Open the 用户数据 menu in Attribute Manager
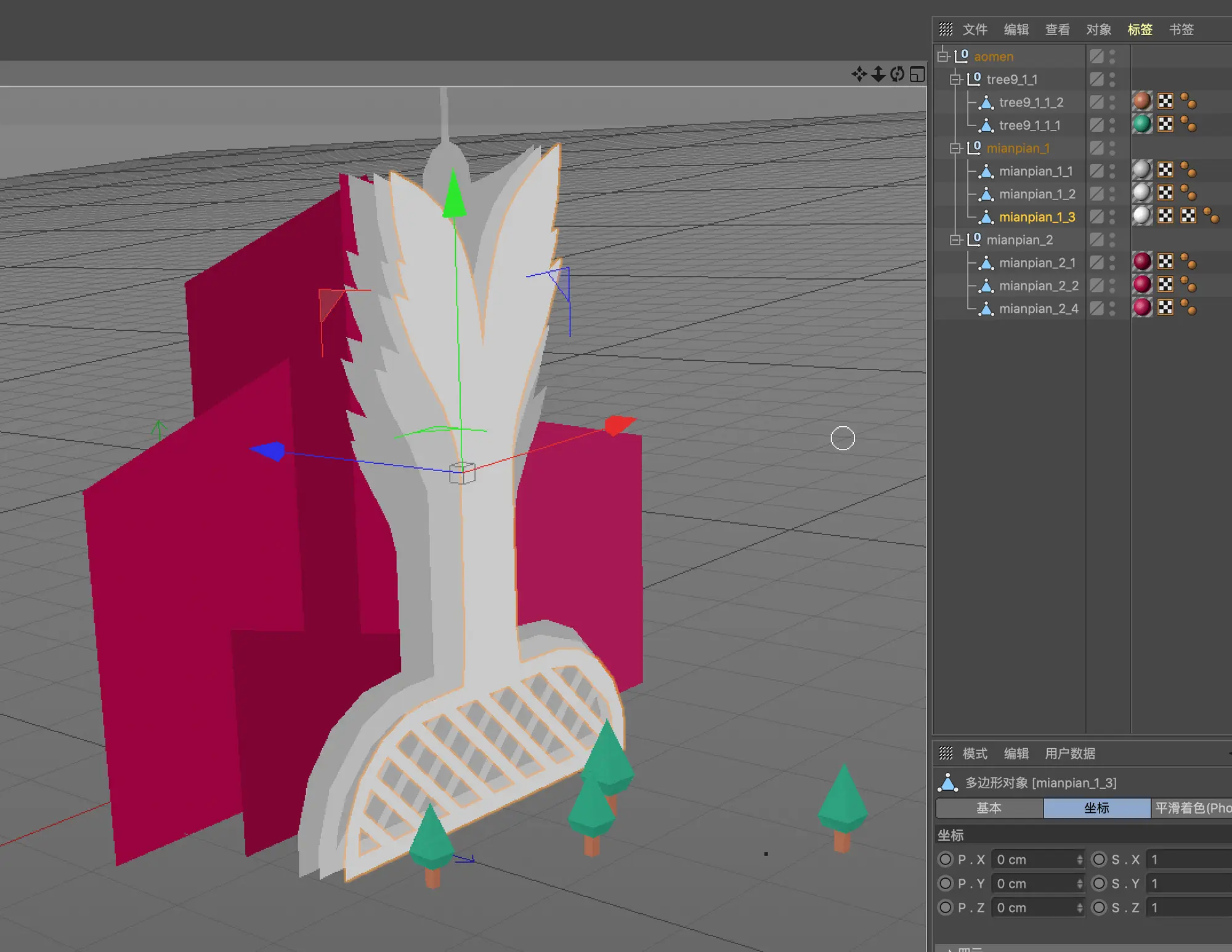 click(1069, 754)
